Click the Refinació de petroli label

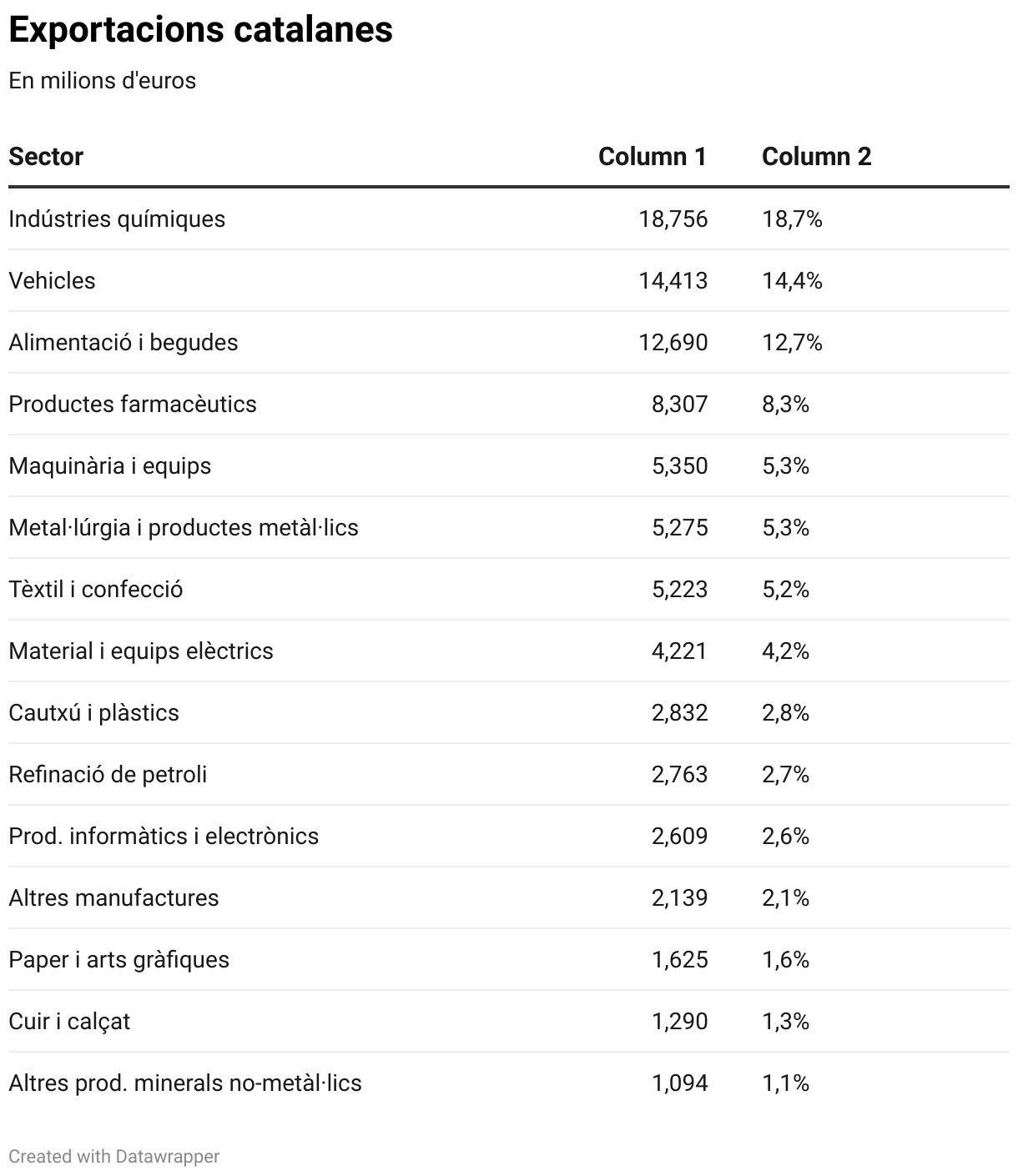click(108, 775)
